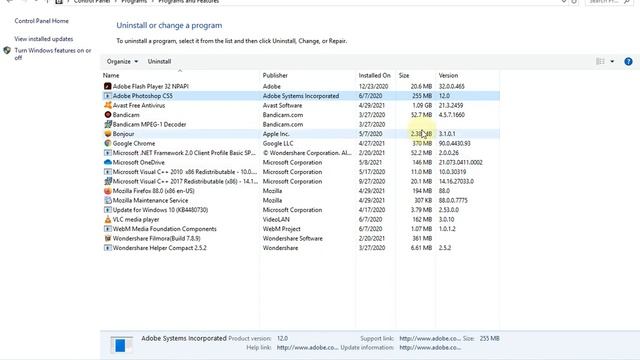This screenshot has width=640, height=360.
Task: Click the 307 KB size cell
Action: coord(423,200)
